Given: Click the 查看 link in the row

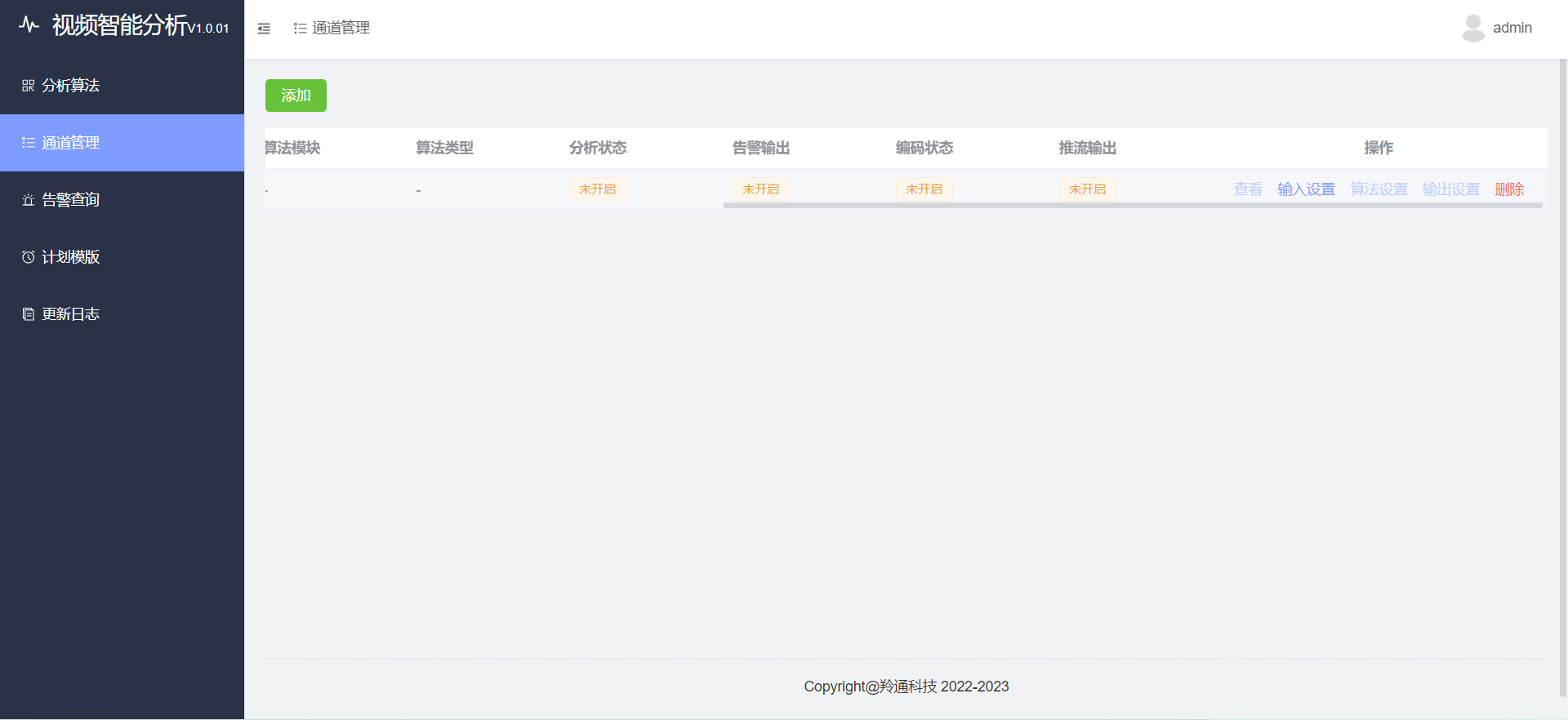Looking at the screenshot, I should [1248, 189].
